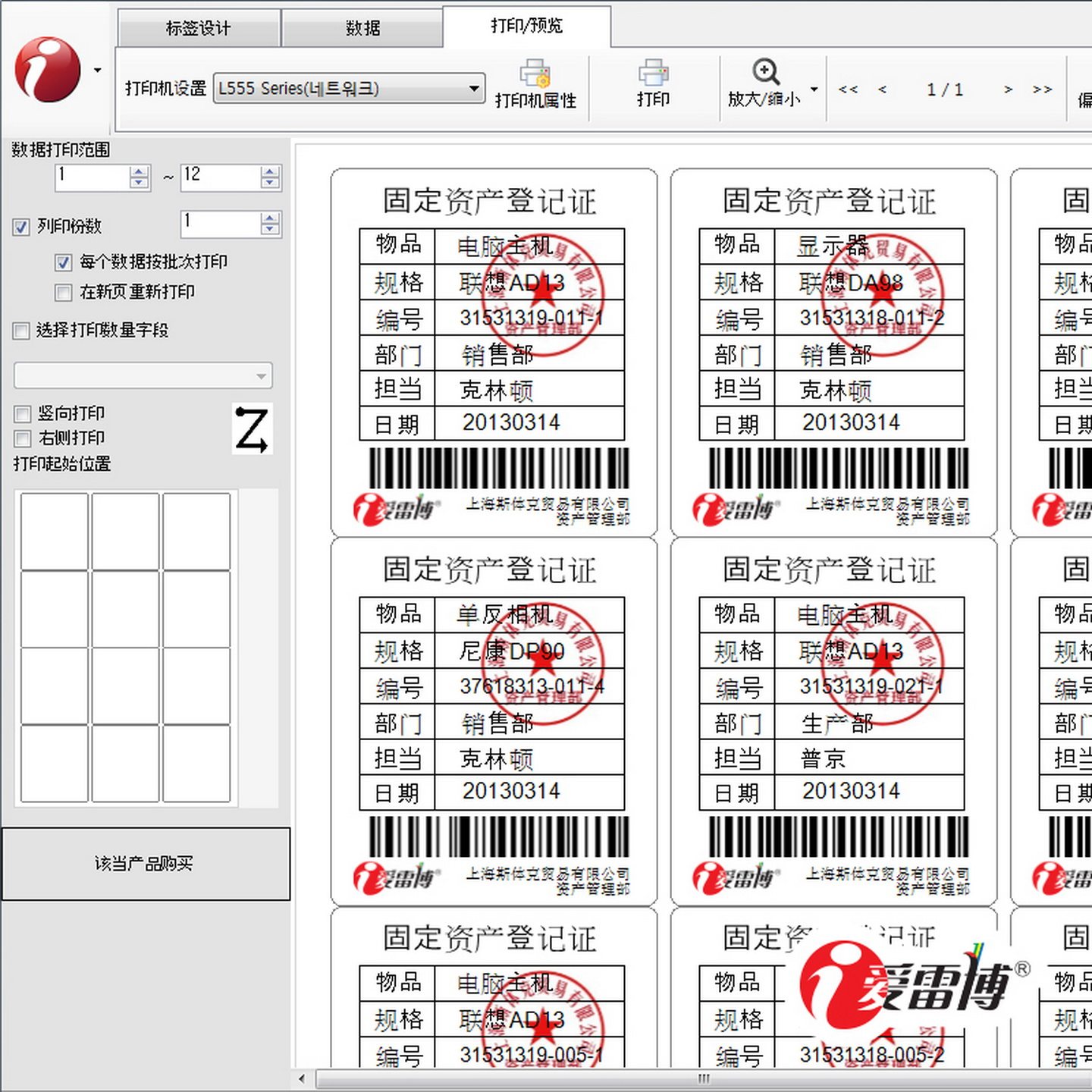
Task: Open the L555 Series printer dropdown
Action: [349, 89]
